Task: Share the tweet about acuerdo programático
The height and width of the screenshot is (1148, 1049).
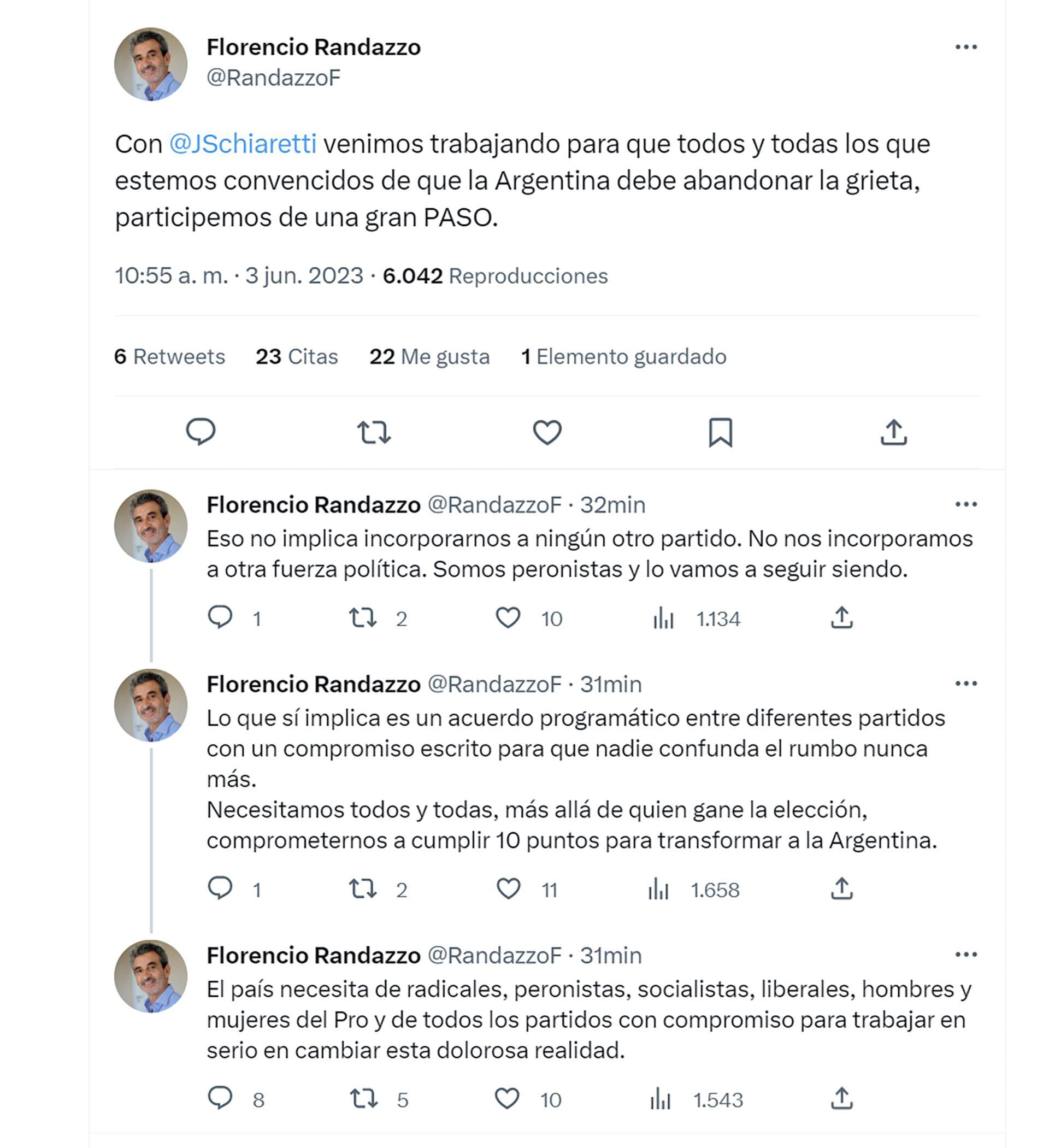Action: click(842, 889)
